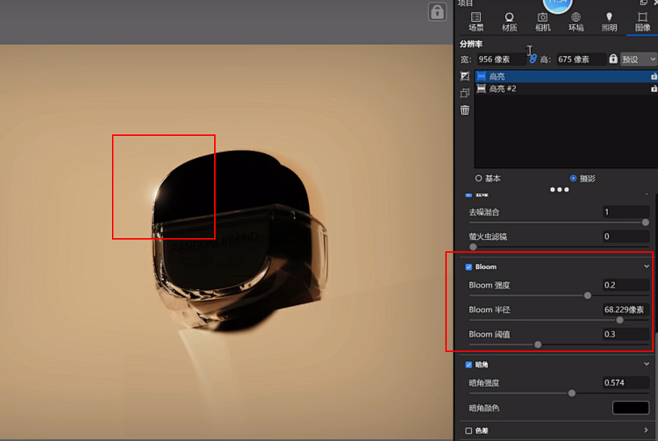This screenshot has width=658, height=441.
Task: Click the resolution lock icon beside 预设
Action: point(613,60)
